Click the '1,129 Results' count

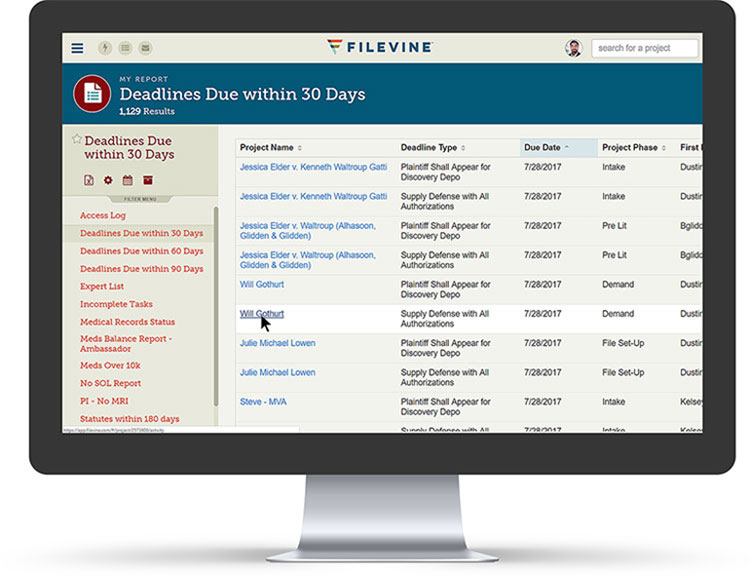pyautogui.click(x=147, y=111)
